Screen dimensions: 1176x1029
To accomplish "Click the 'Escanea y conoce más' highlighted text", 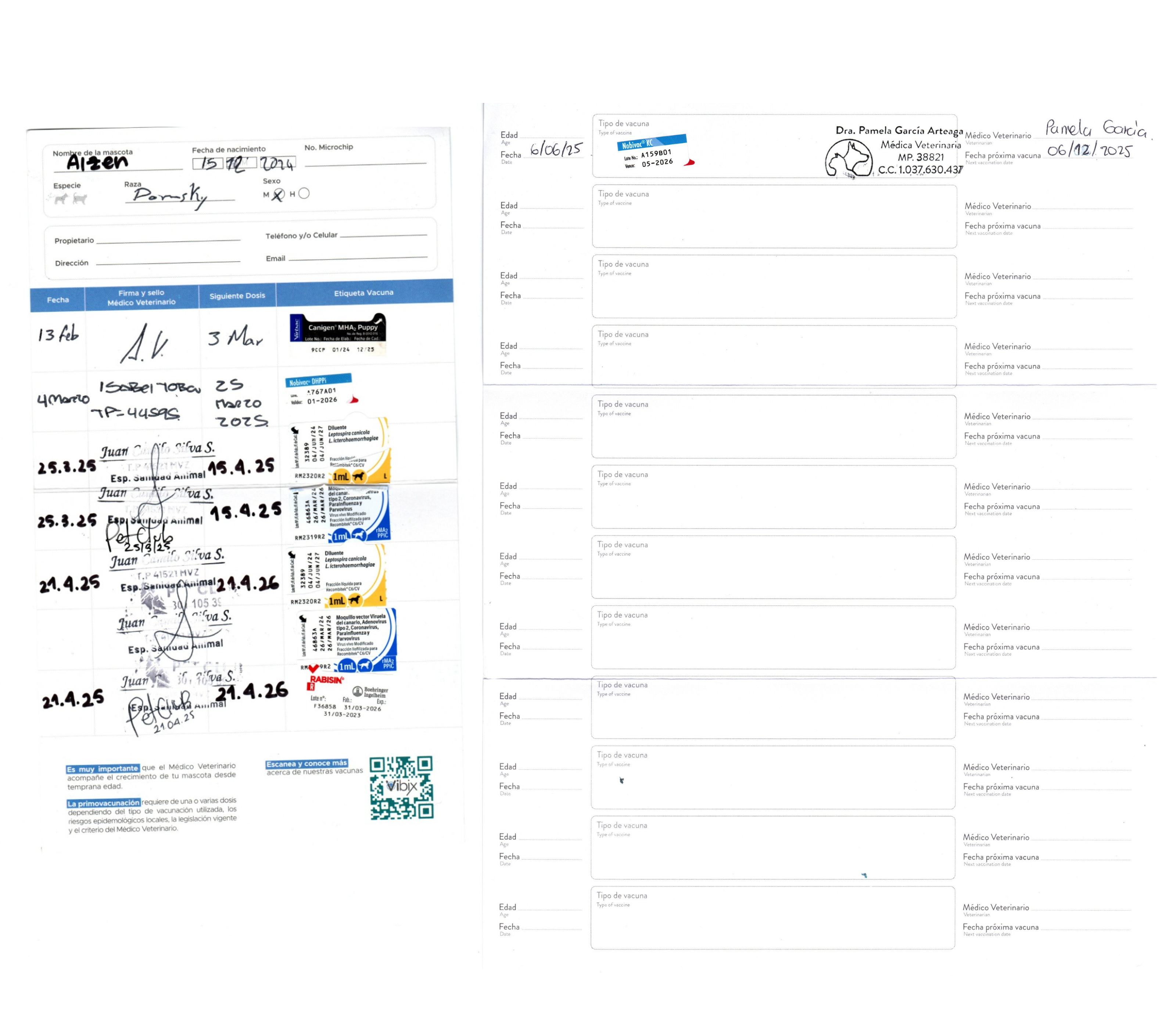I will coord(306,764).
